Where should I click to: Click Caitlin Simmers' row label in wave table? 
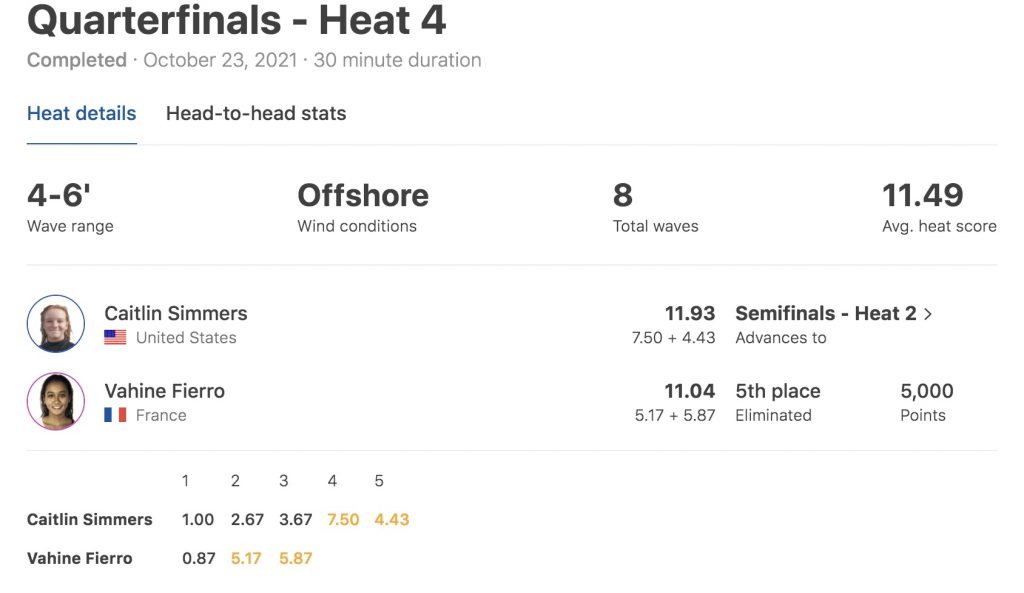[x=89, y=520]
